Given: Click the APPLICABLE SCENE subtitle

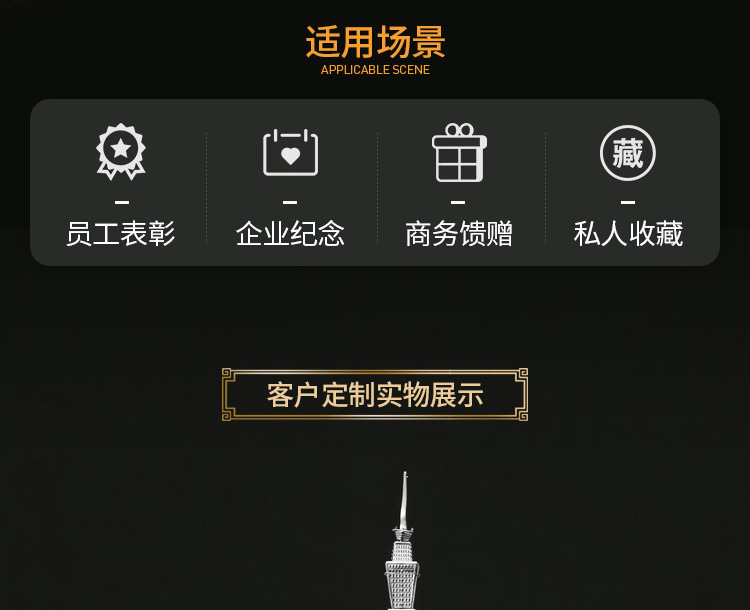Looking at the screenshot, I should click(375, 70).
